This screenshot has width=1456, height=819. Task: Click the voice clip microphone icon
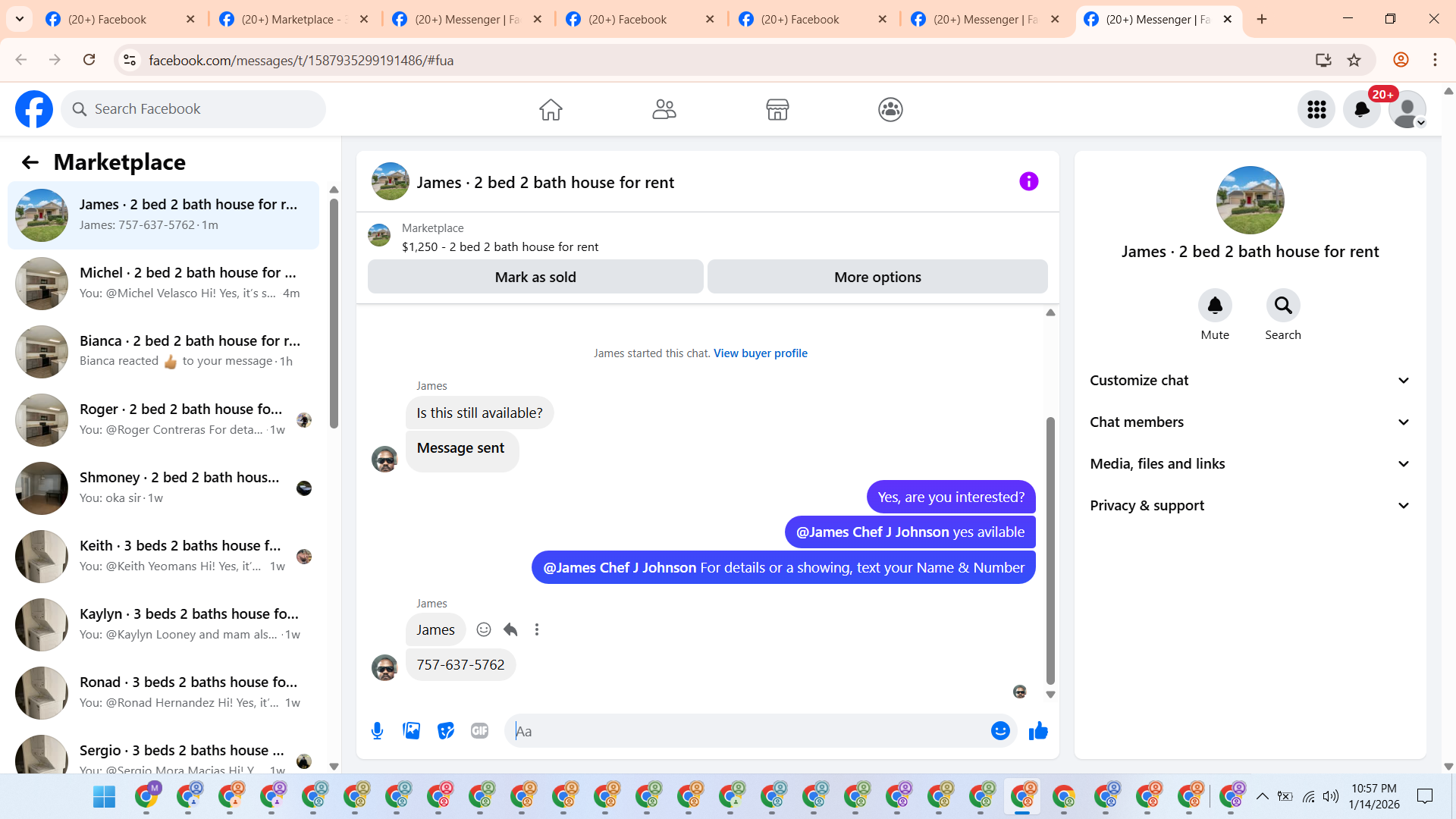pos(377,731)
